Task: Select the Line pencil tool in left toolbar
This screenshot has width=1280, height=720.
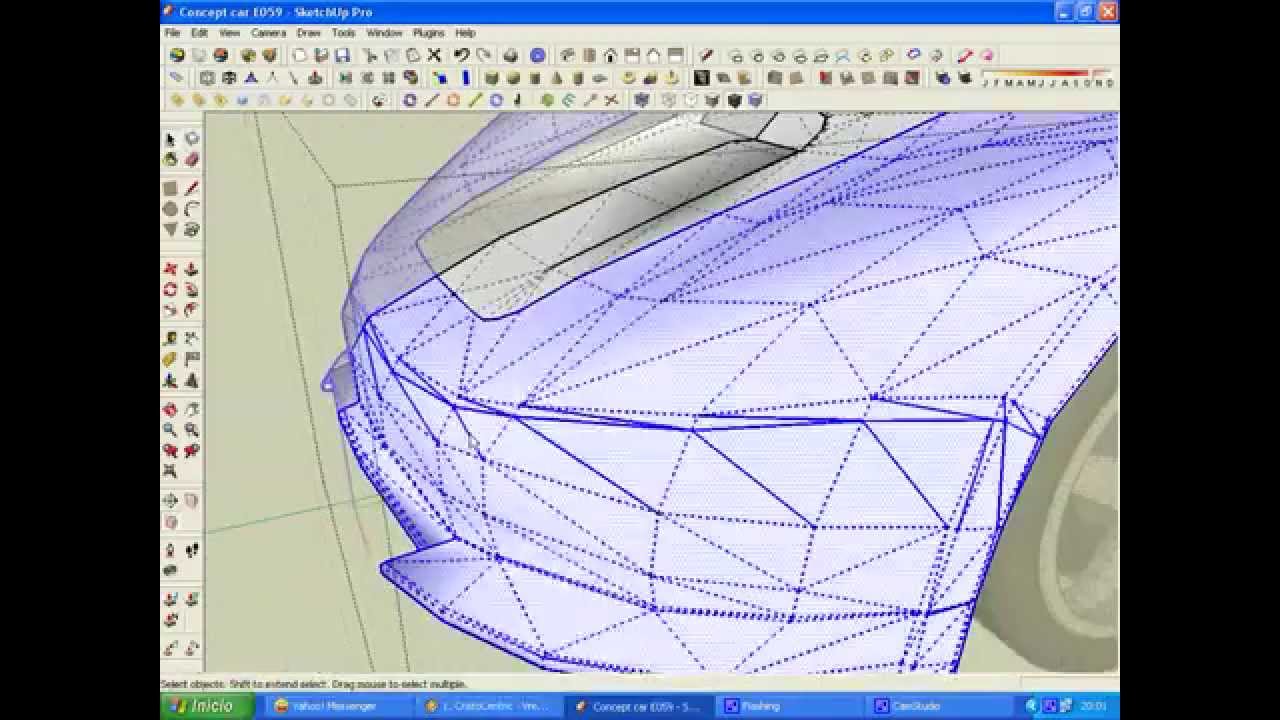Action: pyautogui.click(x=191, y=188)
